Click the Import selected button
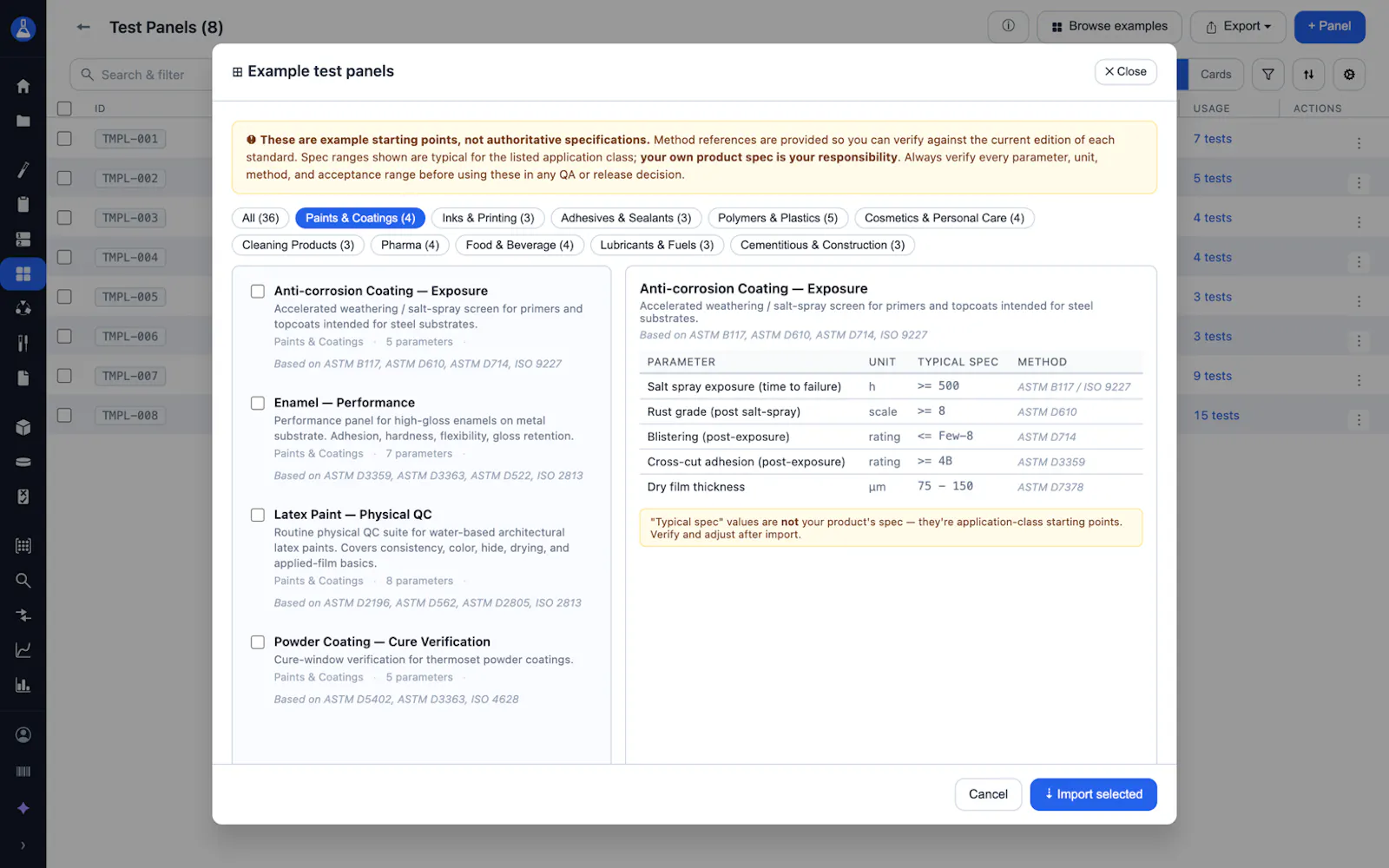This screenshot has height=868, width=1389. [1093, 794]
